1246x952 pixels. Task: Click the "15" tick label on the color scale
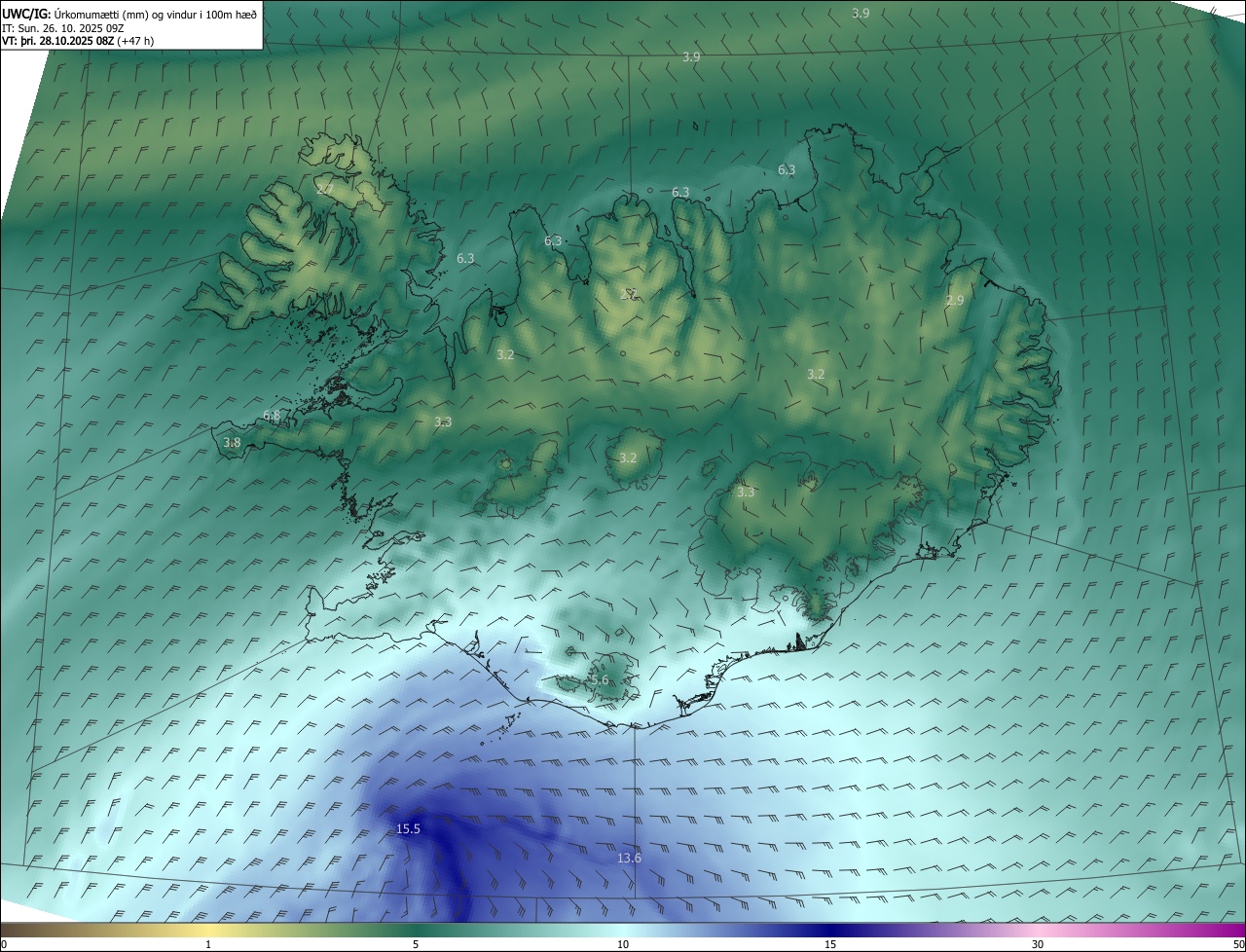[x=830, y=944]
